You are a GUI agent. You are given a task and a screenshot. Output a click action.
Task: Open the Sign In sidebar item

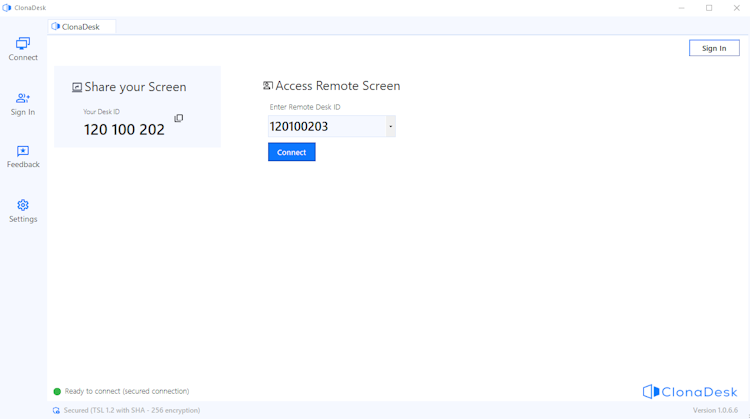[23, 104]
